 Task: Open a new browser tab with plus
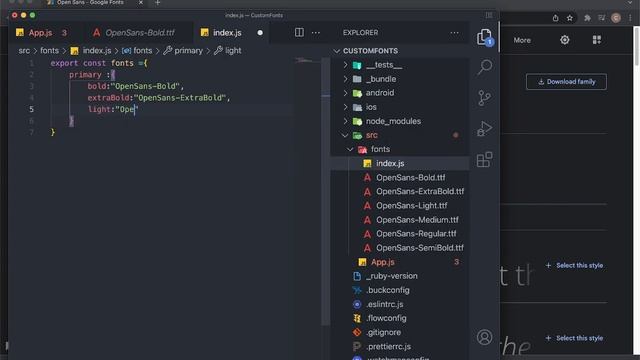pos(158,2)
